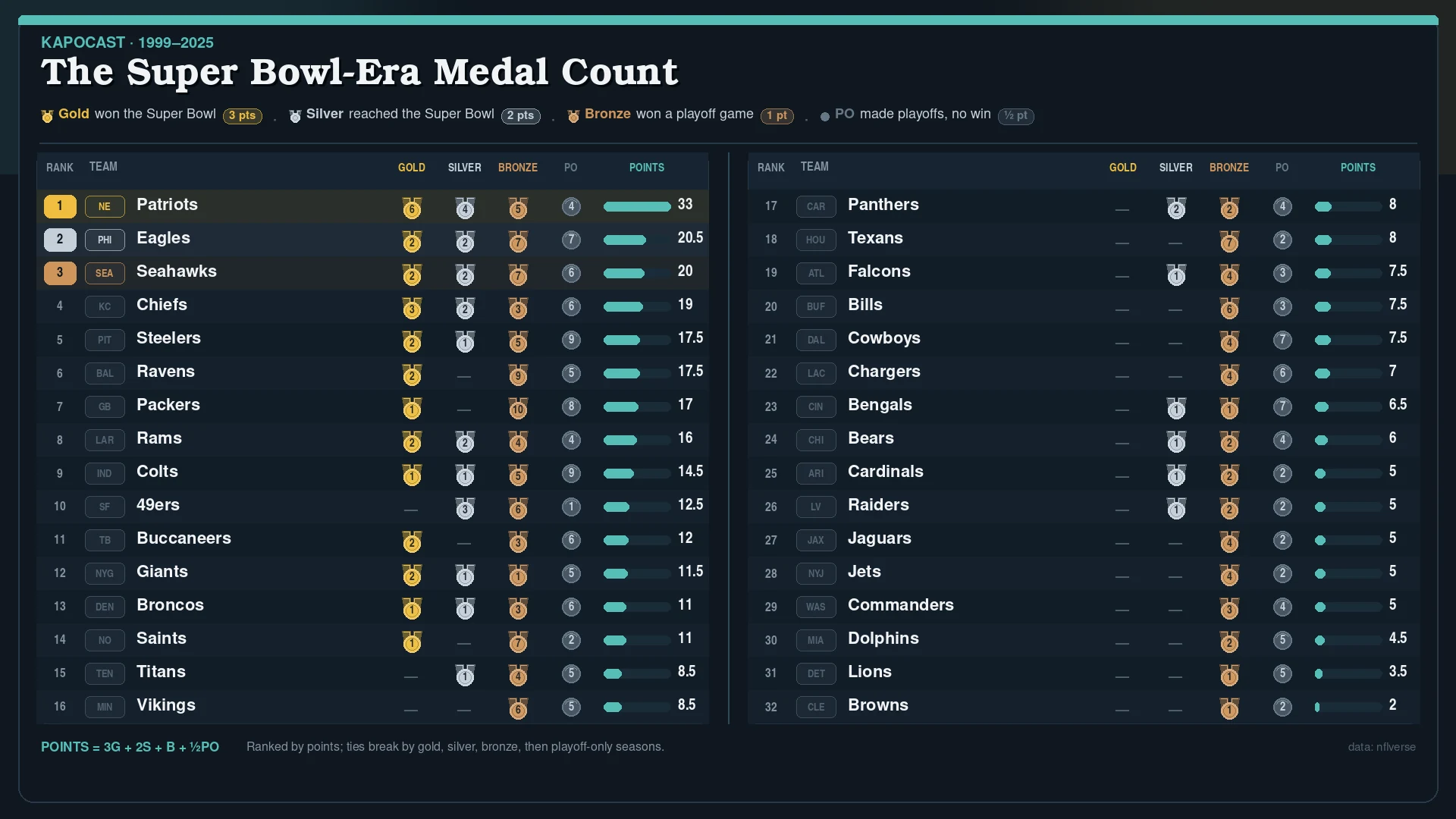Click the Chiefs gold medal icon
The width and height of the screenshot is (1456, 819).
(412, 307)
